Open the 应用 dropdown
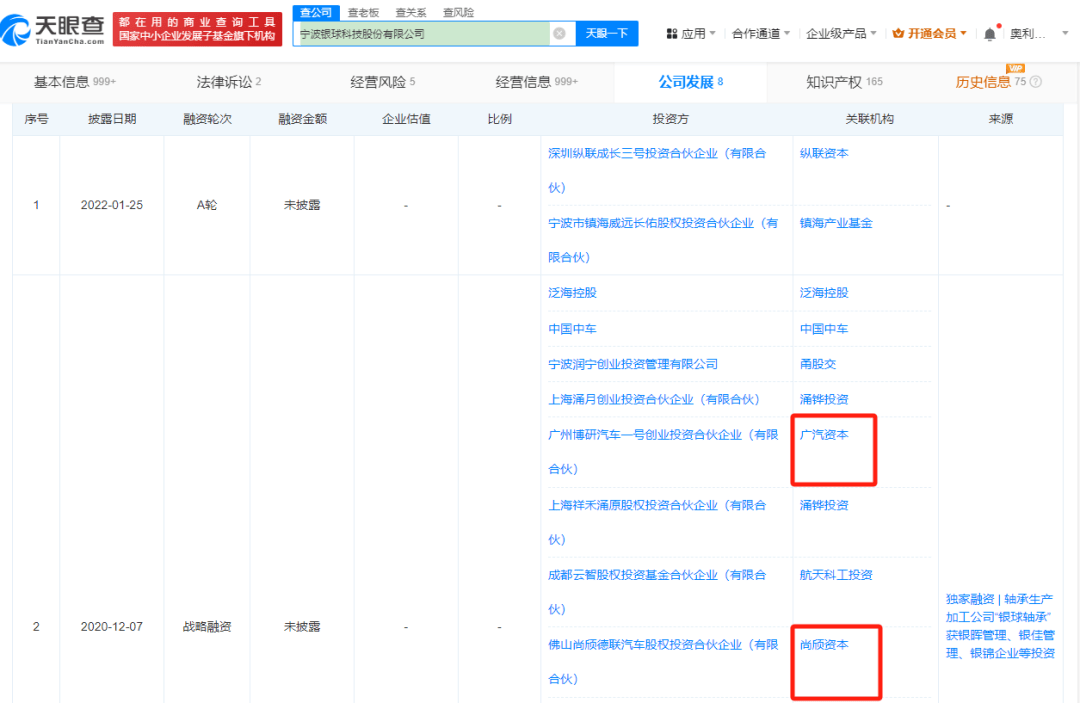The height and width of the screenshot is (703, 1080). pyautogui.click(x=695, y=33)
